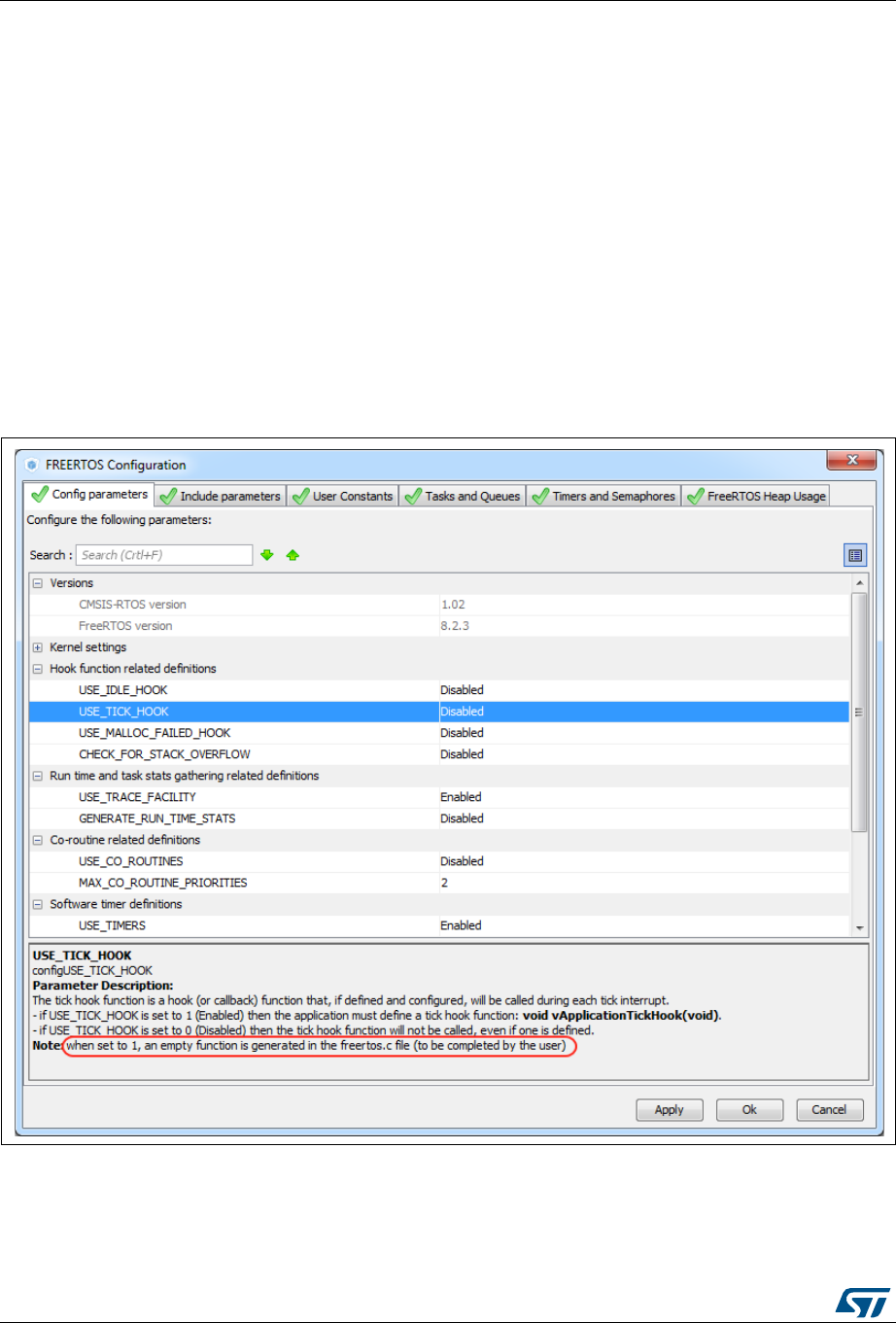
Task: Open USE_IDLE_HOOK Disabled value field
Action: coord(643,690)
